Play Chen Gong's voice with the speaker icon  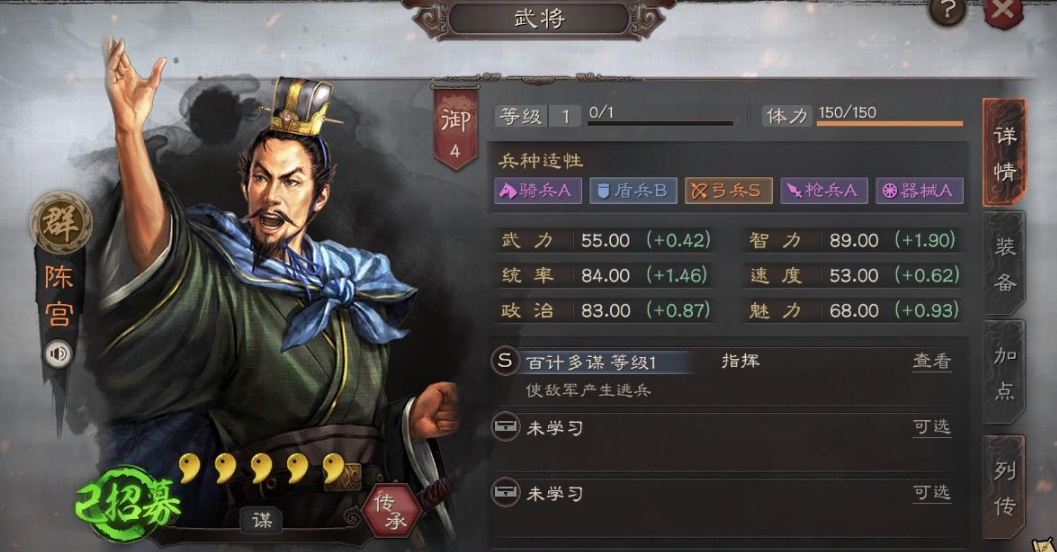[x=59, y=354]
